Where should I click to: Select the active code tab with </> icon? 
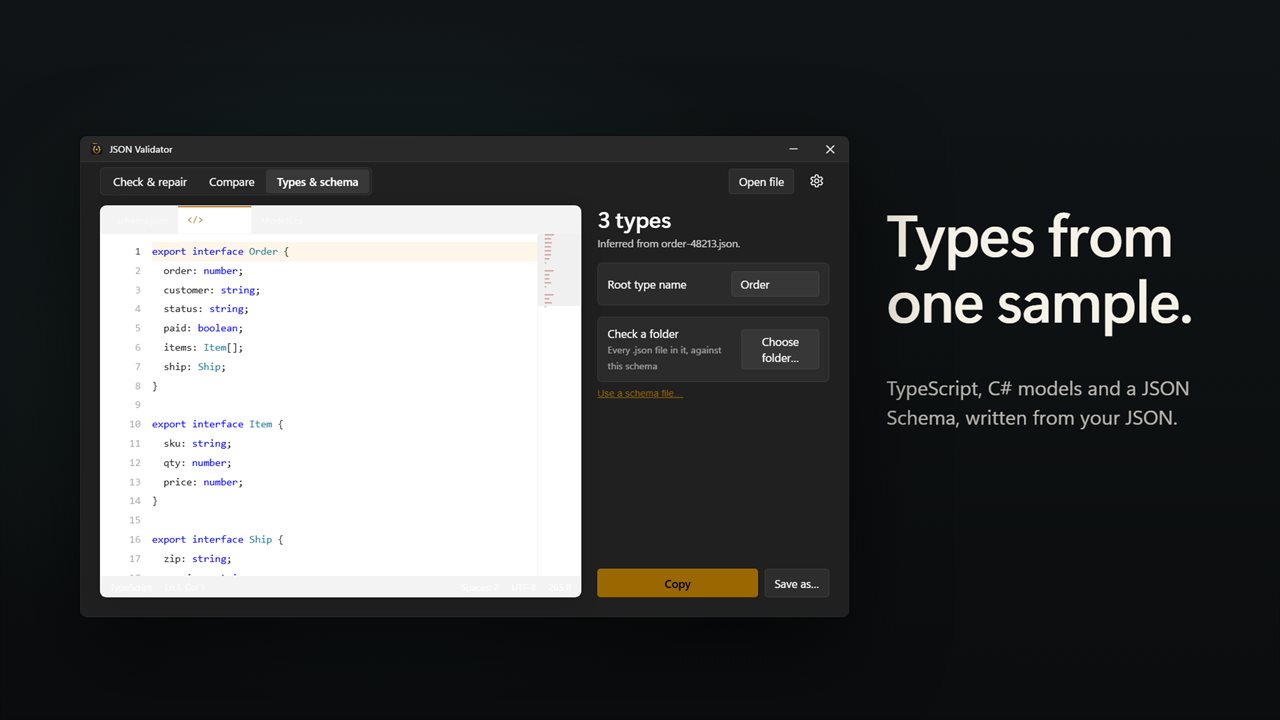pyautogui.click(x=214, y=220)
